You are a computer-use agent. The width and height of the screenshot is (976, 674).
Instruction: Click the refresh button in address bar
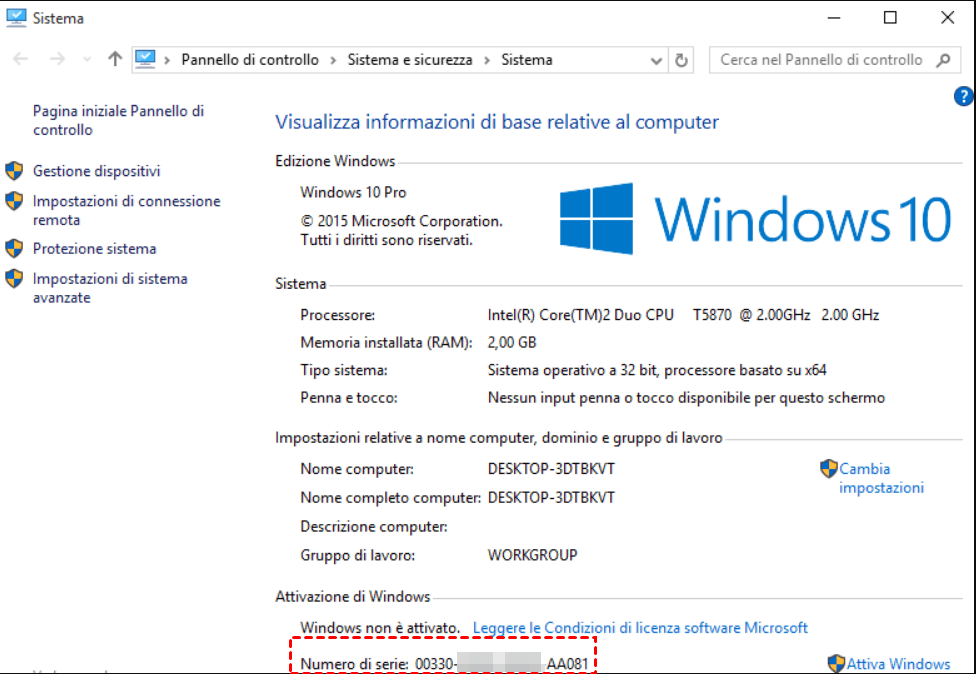(682, 60)
